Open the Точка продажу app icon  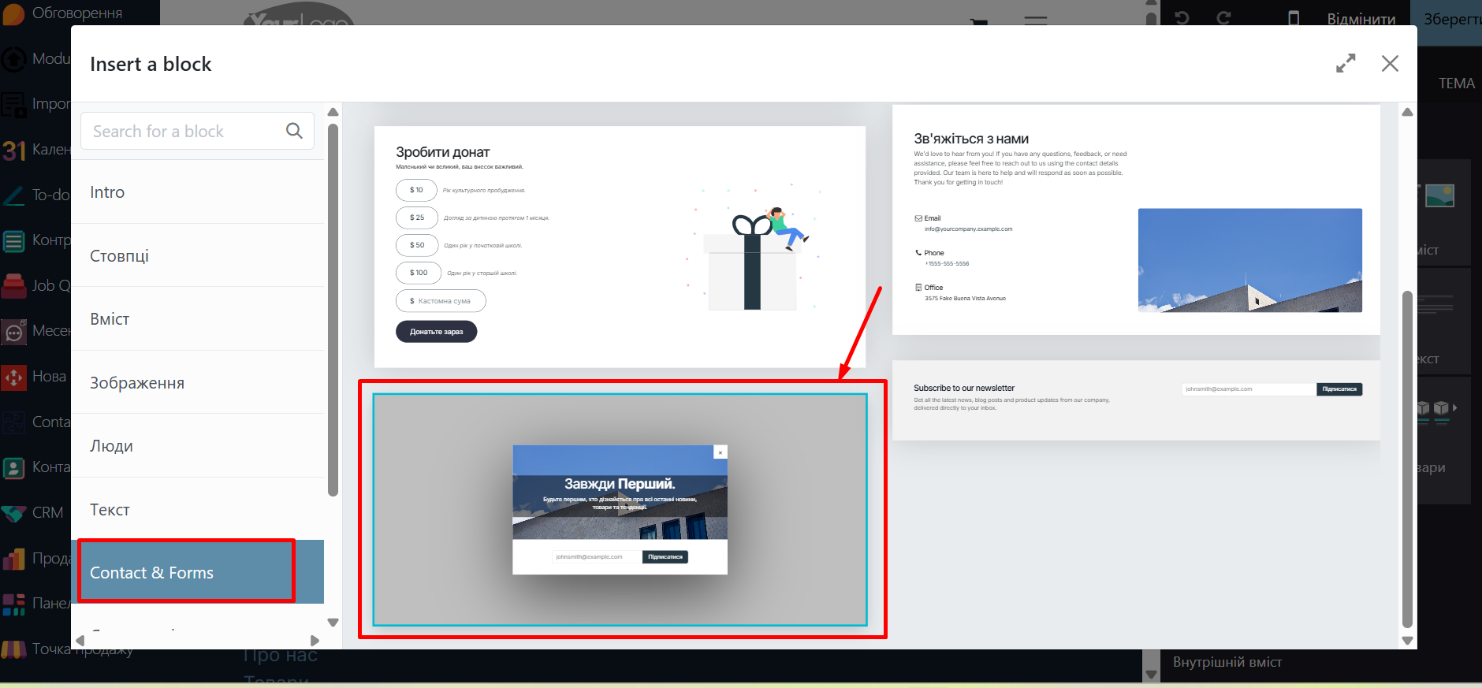[x=14, y=649]
